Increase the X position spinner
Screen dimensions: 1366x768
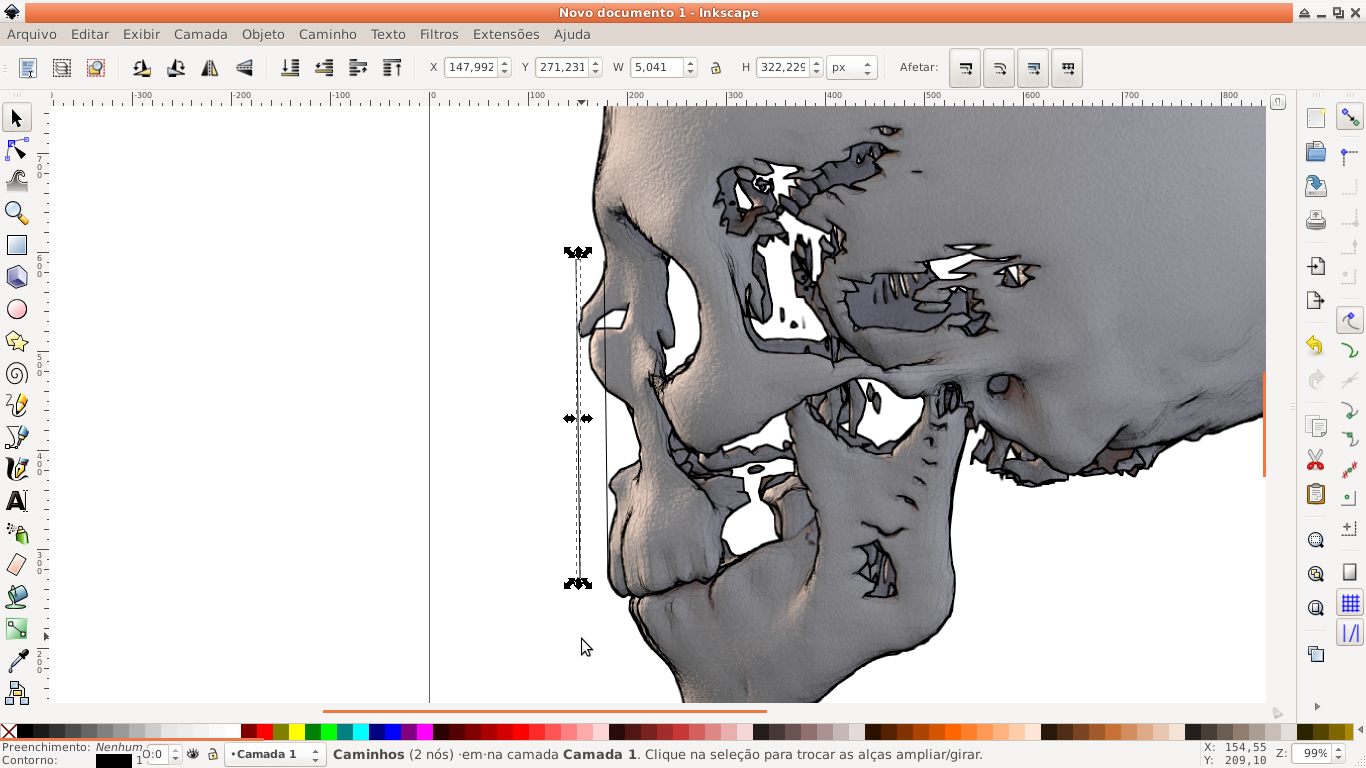point(504,63)
